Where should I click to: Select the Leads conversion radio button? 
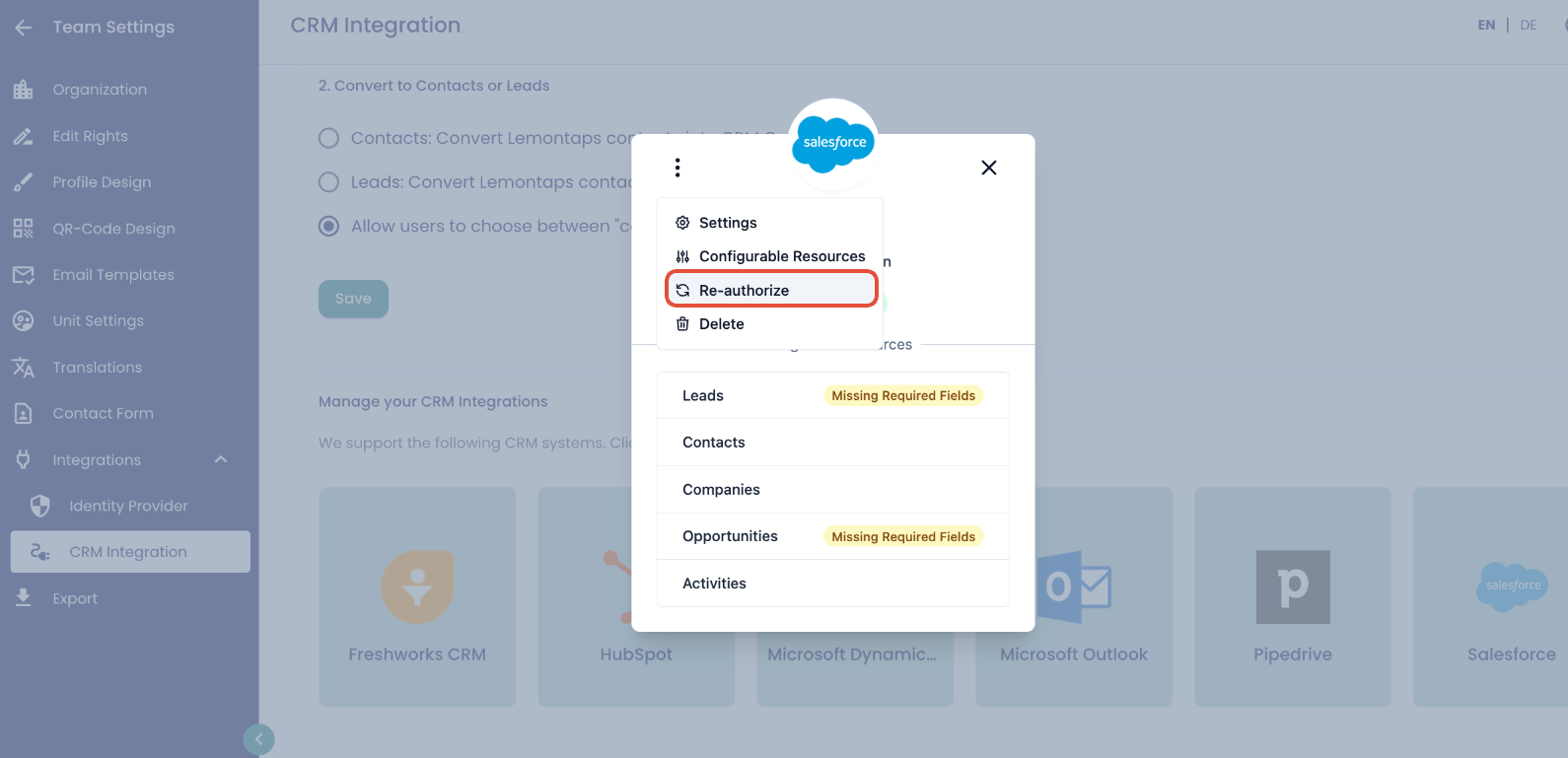[328, 182]
